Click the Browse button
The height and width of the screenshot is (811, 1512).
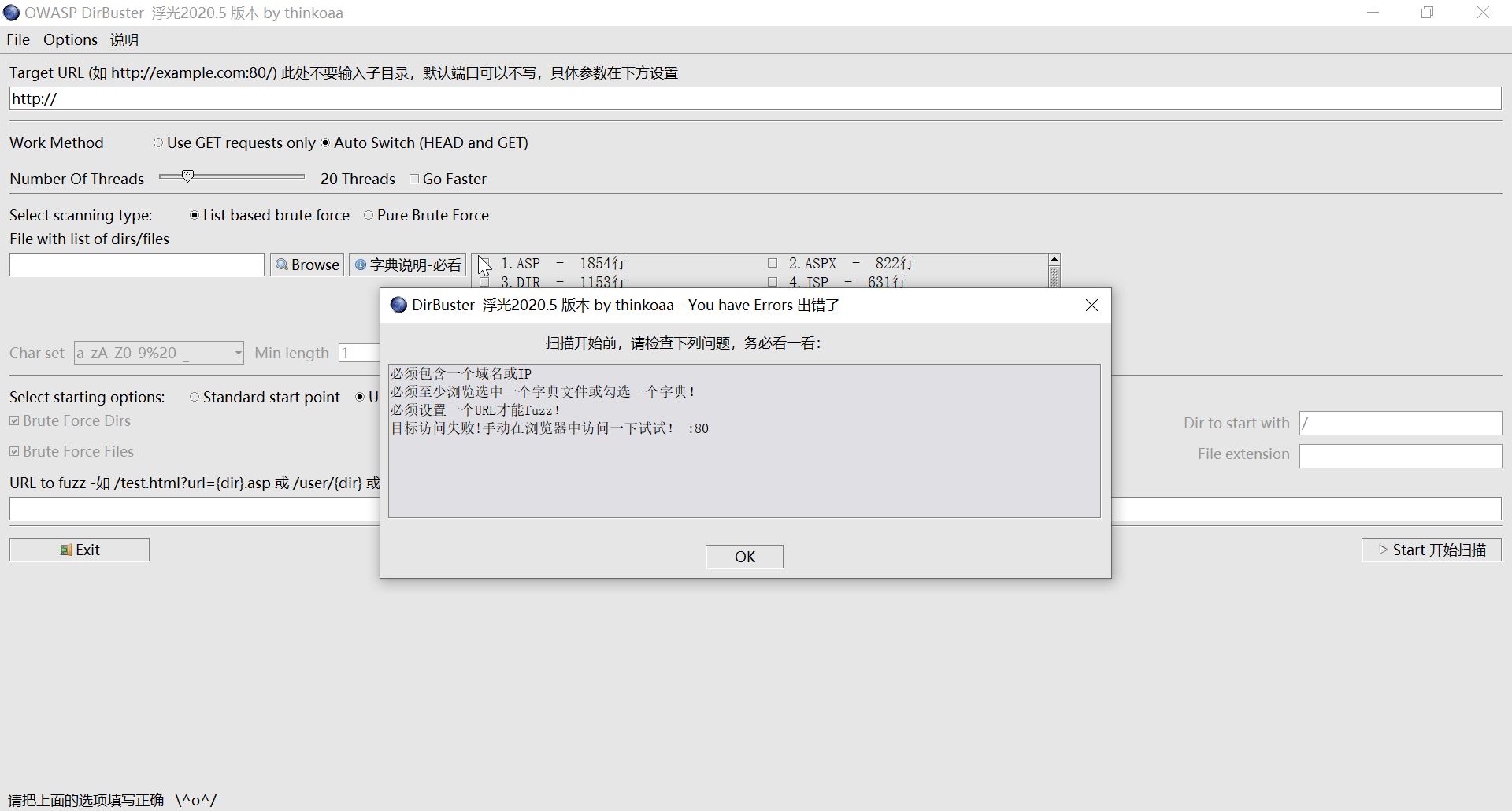307,265
